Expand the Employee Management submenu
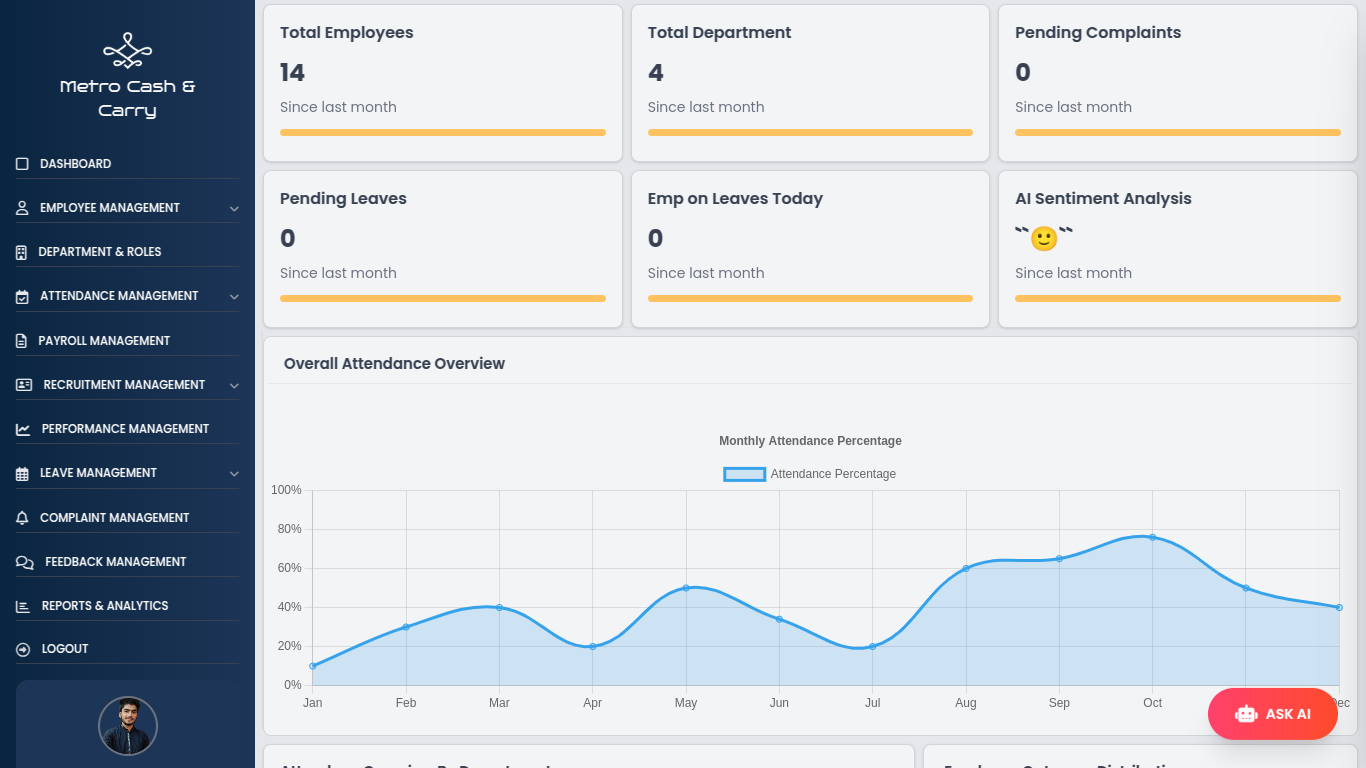1366x768 pixels. [x=234, y=207]
